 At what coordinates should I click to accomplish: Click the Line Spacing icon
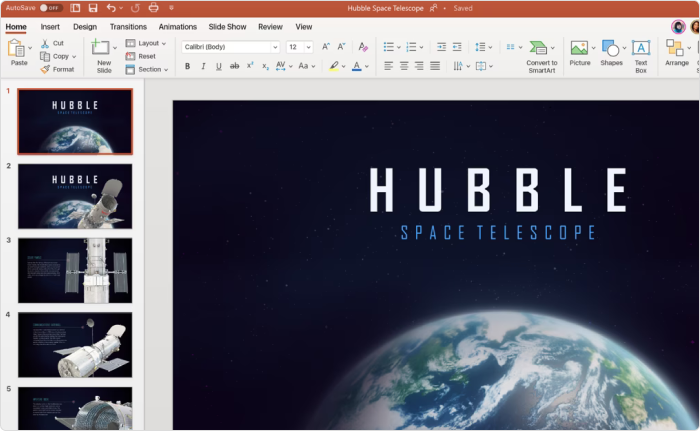tap(480, 47)
